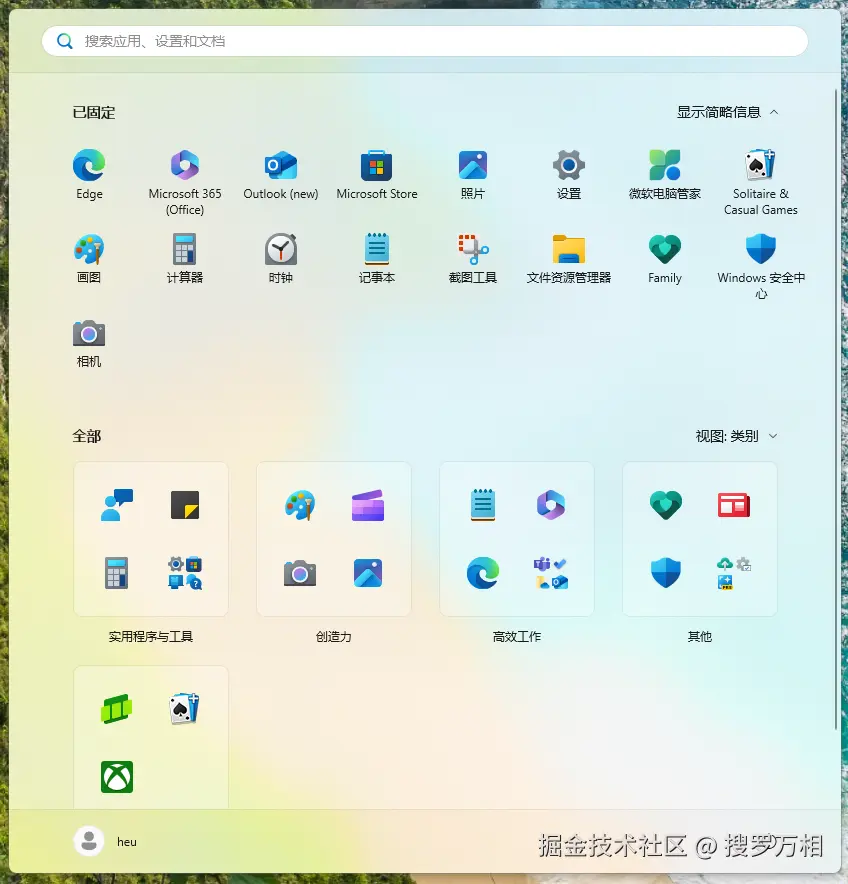Open 文件资源管理器 from pinned apps
Viewport: 848px width, 884px height.
569,258
